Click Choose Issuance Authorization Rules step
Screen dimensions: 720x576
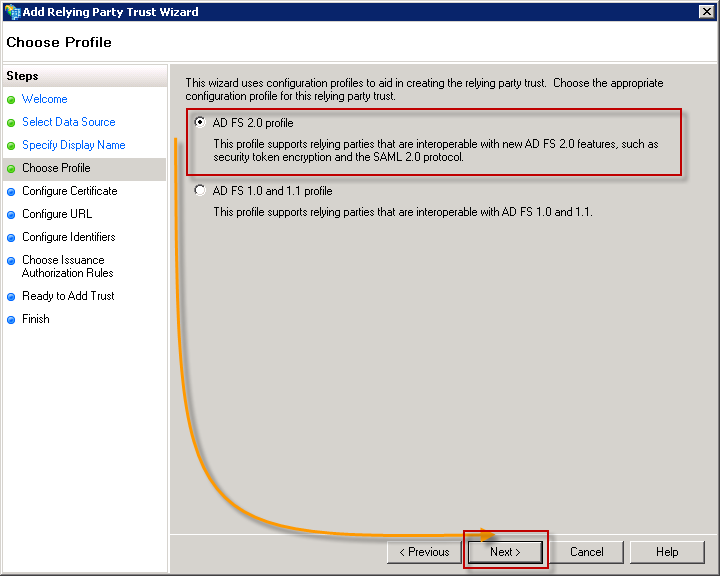pos(68,266)
